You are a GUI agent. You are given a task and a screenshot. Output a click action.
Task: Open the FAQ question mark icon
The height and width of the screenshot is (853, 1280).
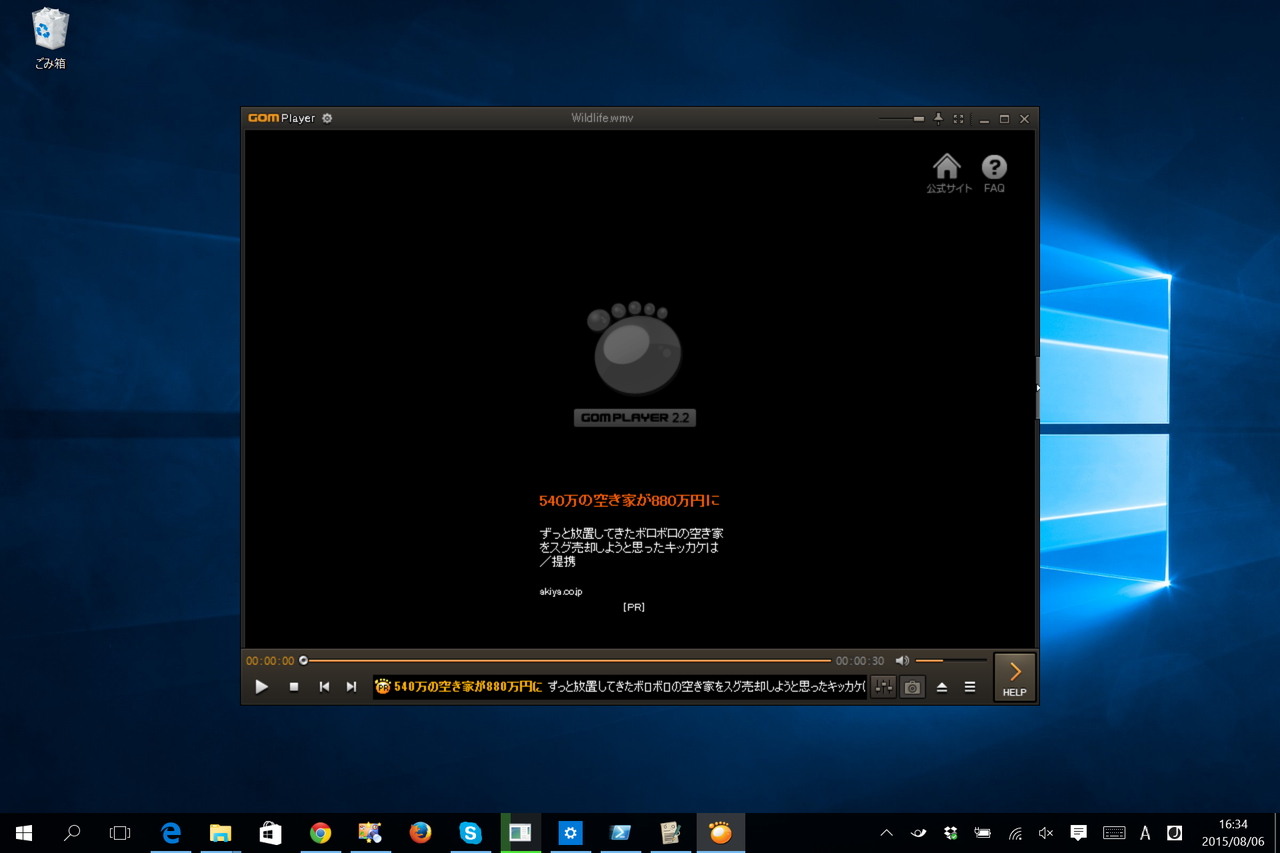994,173
